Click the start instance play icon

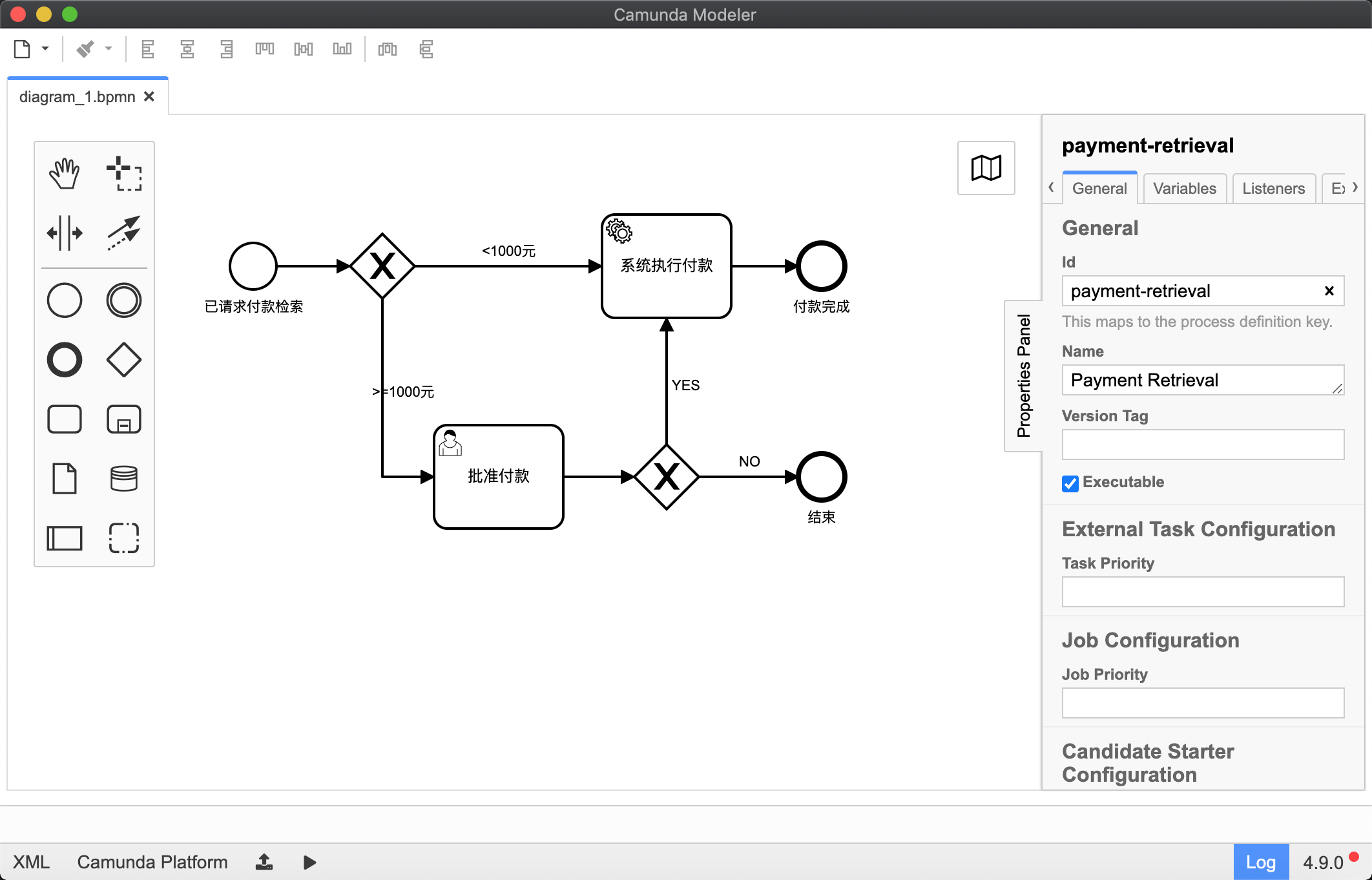click(x=309, y=862)
